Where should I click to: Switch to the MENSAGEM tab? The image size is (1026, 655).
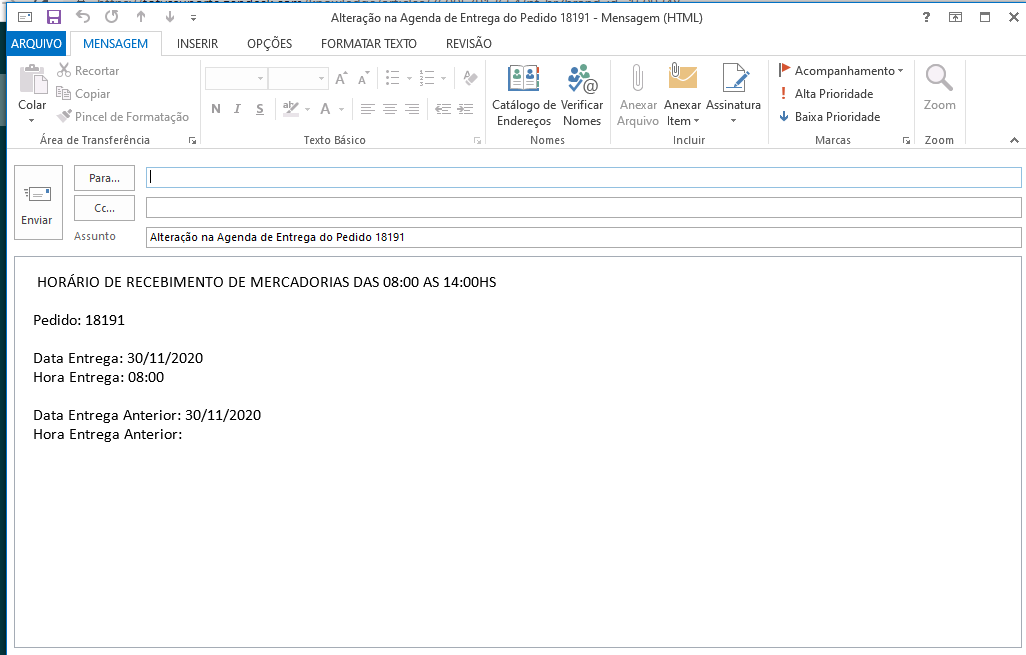[x=115, y=44]
